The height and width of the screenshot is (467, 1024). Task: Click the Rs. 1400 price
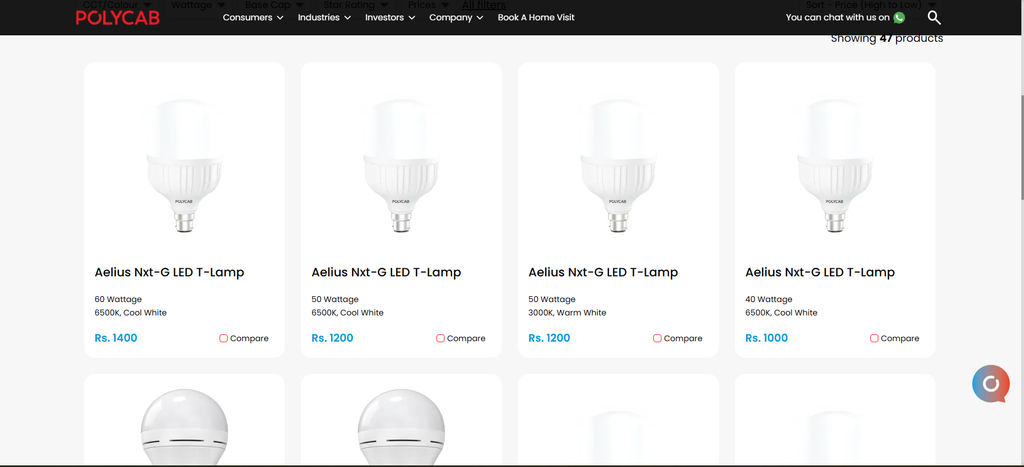[x=116, y=338]
